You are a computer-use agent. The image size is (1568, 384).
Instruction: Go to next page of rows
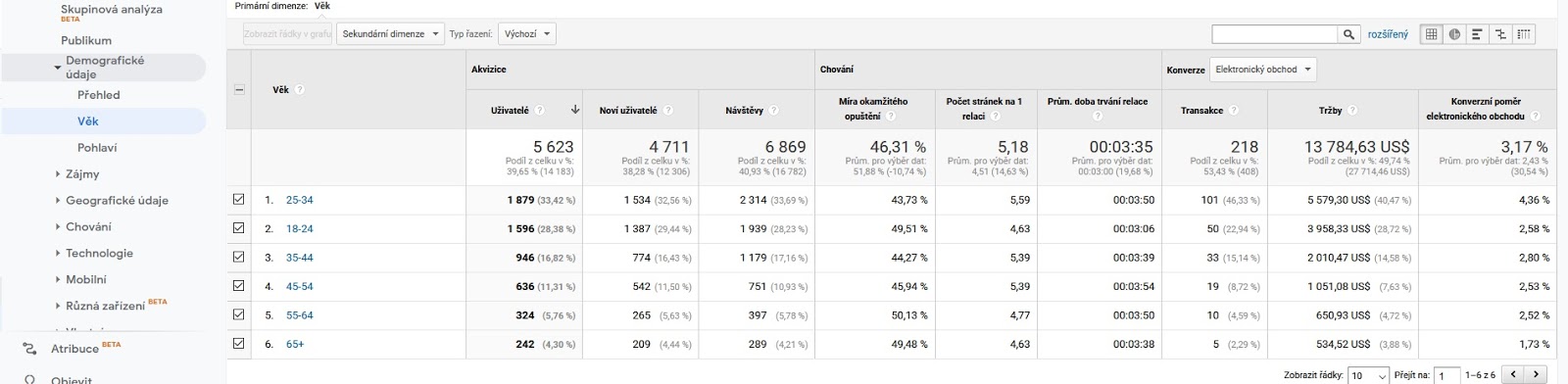1538,374
